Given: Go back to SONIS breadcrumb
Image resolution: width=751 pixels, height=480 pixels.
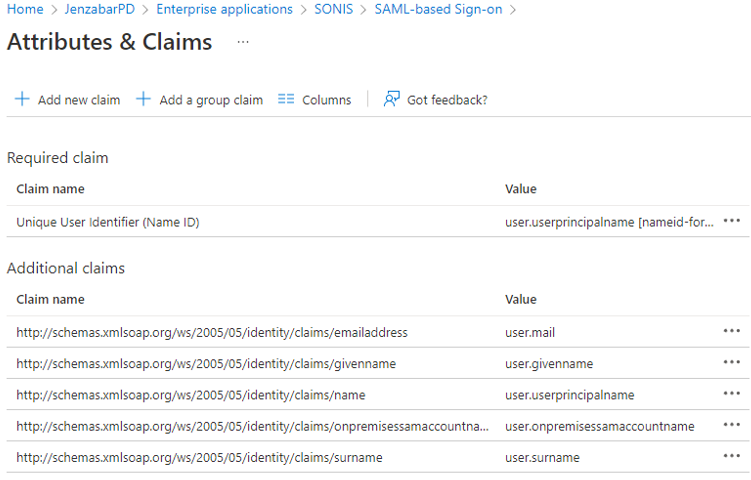Looking at the screenshot, I should click(x=335, y=9).
